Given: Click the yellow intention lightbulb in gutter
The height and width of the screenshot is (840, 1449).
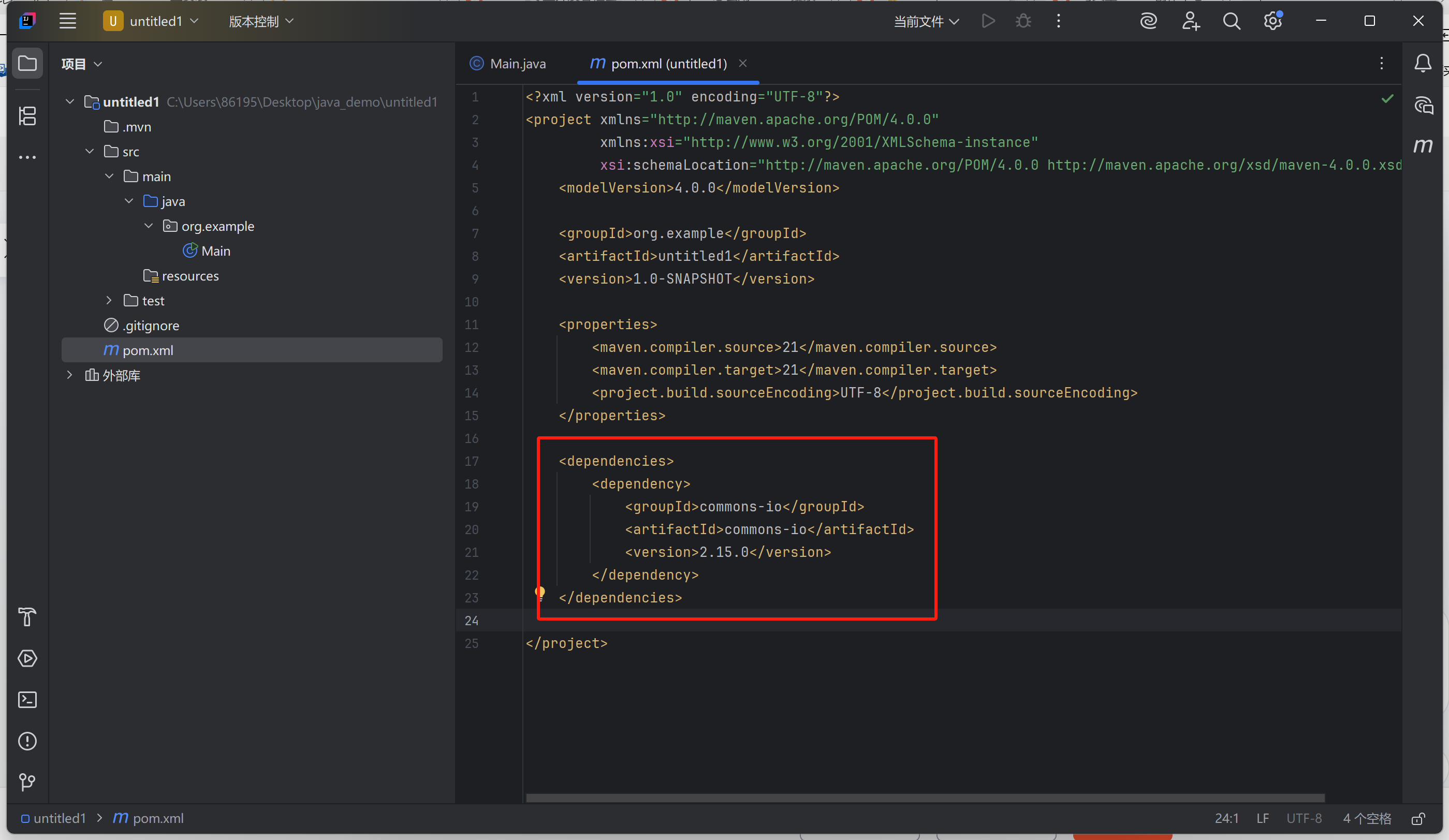Looking at the screenshot, I should (540, 592).
